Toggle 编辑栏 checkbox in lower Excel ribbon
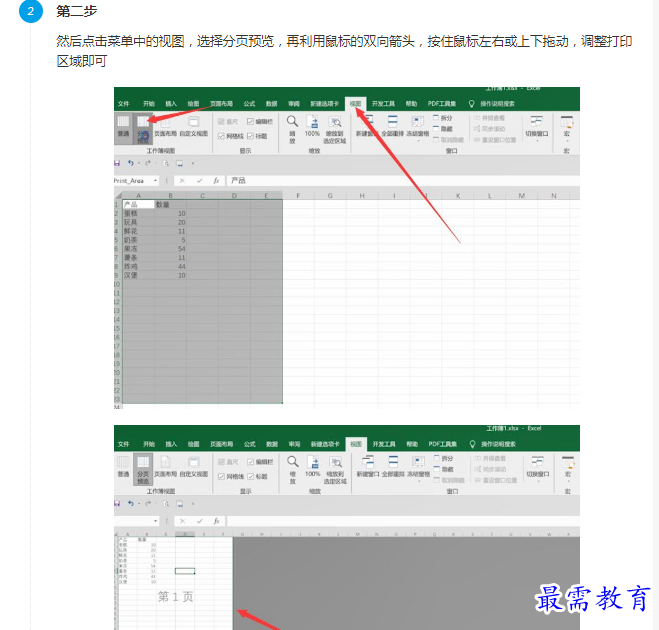Viewport: 659px width, 630px height. [x=250, y=462]
